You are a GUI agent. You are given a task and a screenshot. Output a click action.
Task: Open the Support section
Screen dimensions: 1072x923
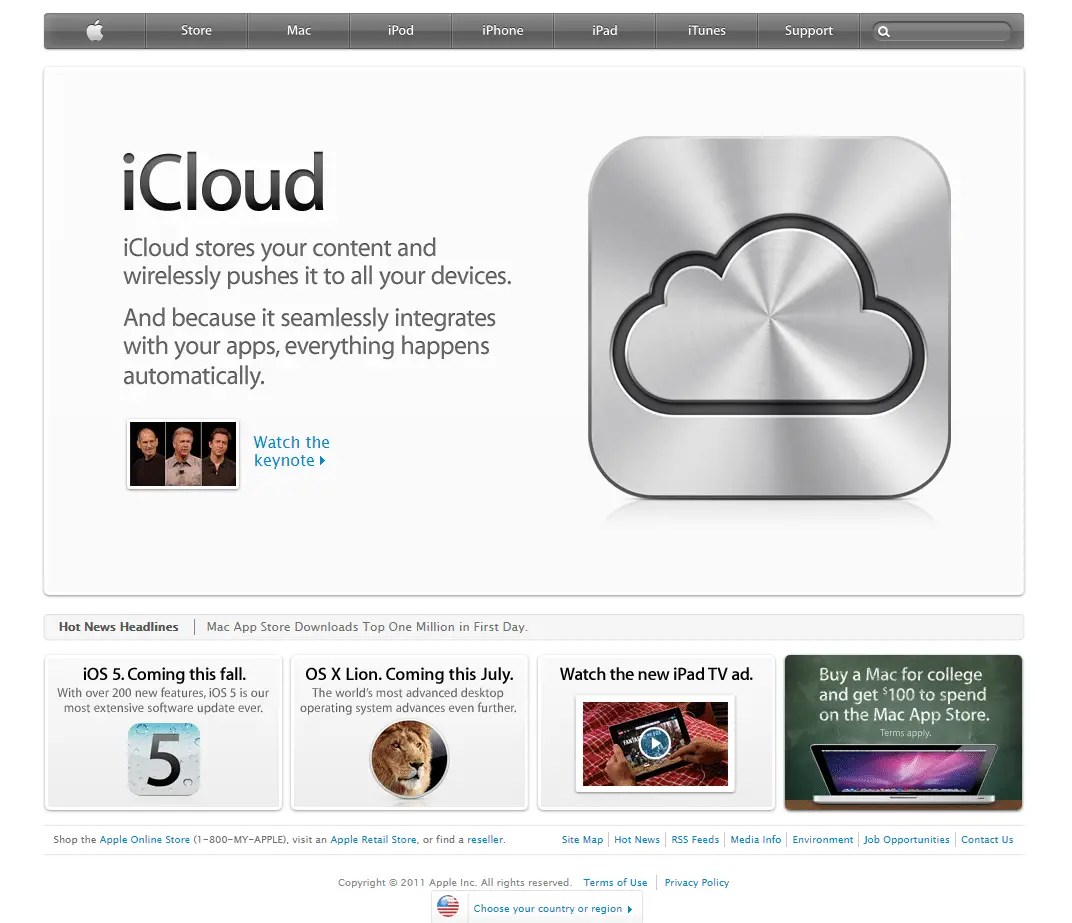point(808,31)
